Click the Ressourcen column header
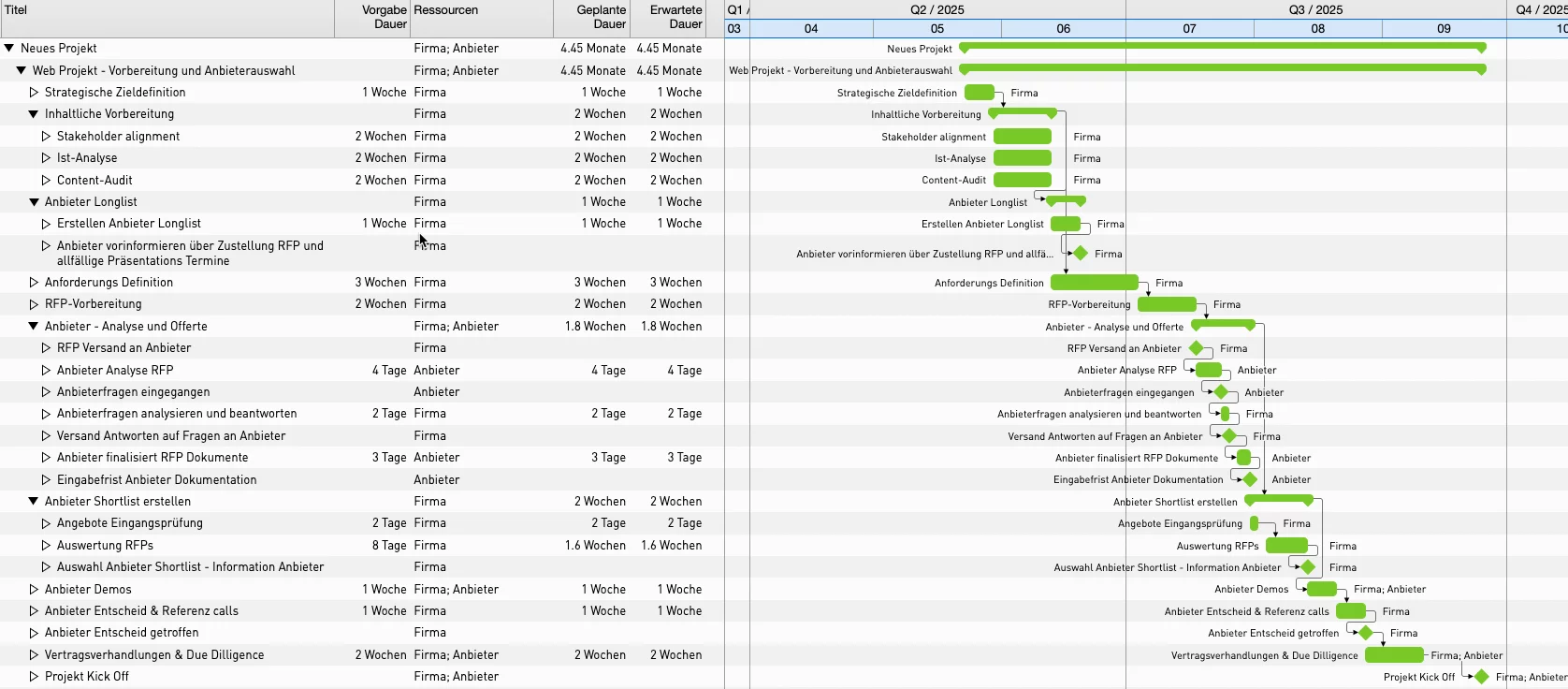 (x=445, y=10)
